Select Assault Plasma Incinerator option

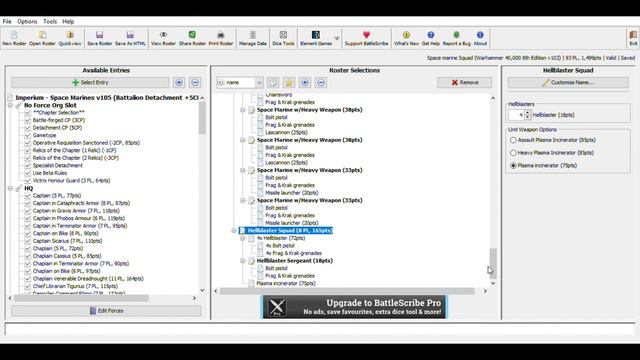pos(513,140)
